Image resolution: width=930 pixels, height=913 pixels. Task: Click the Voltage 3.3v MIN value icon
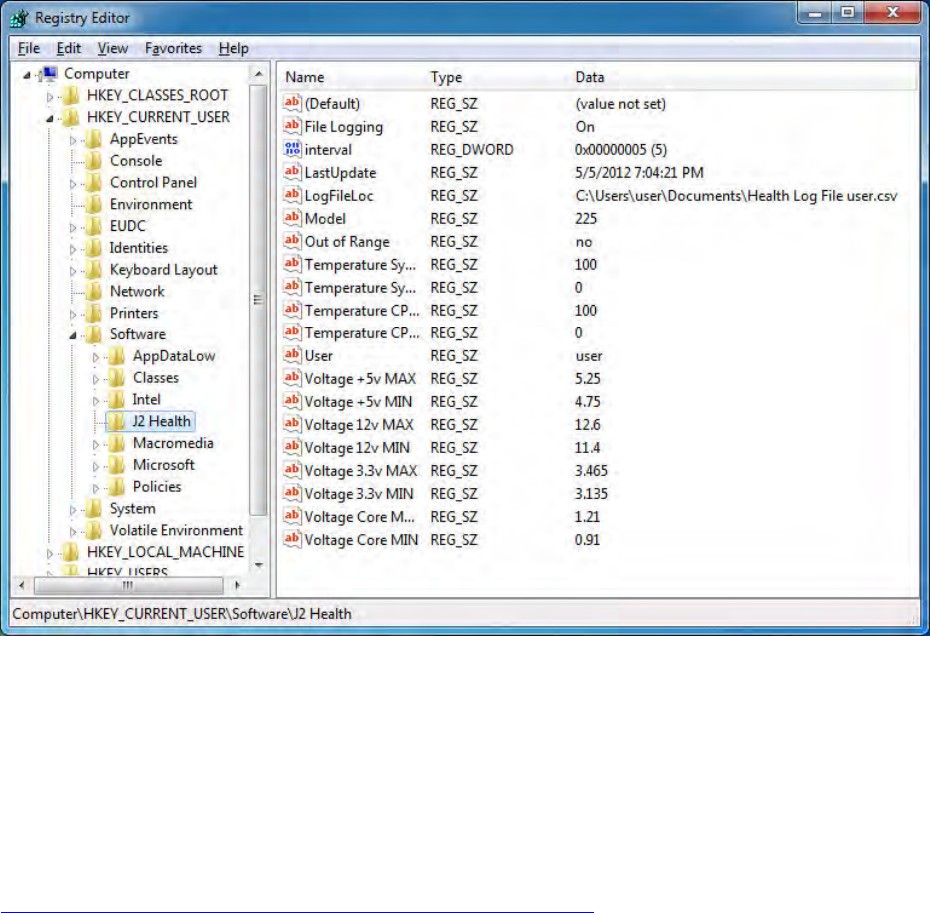tap(292, 494)
